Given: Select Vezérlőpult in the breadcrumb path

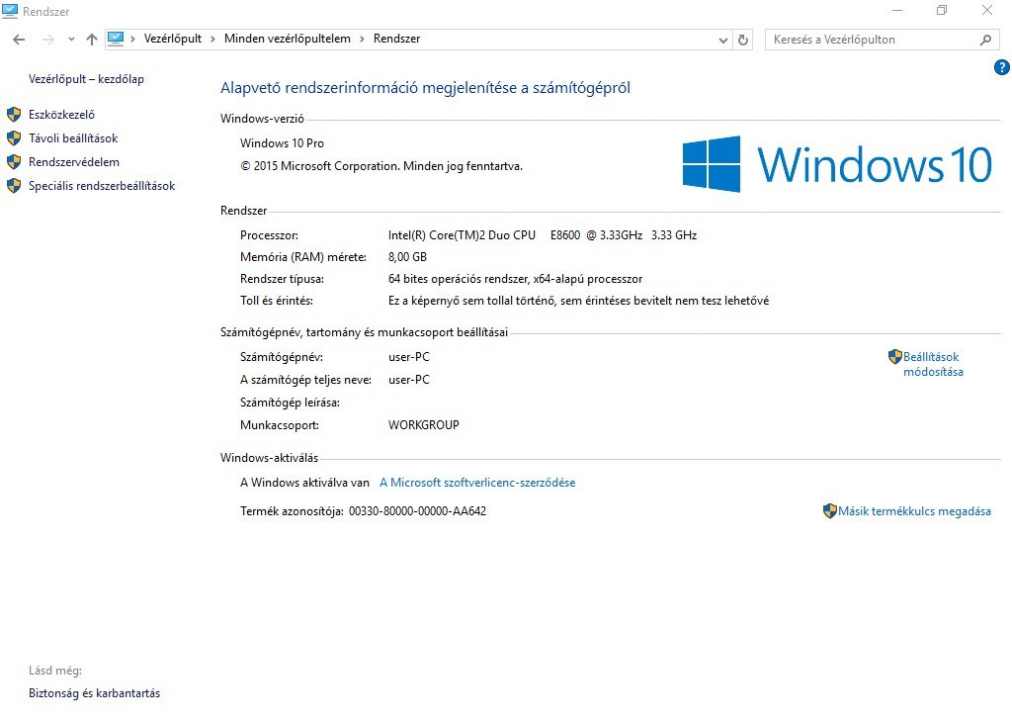Looking at the screenshot, I should coord(172,39).
